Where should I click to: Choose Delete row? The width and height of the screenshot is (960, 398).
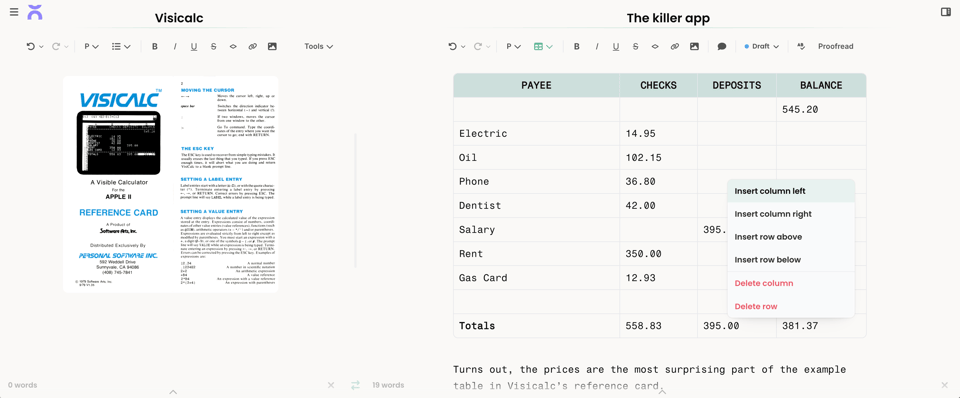click(x=790, y=306)
